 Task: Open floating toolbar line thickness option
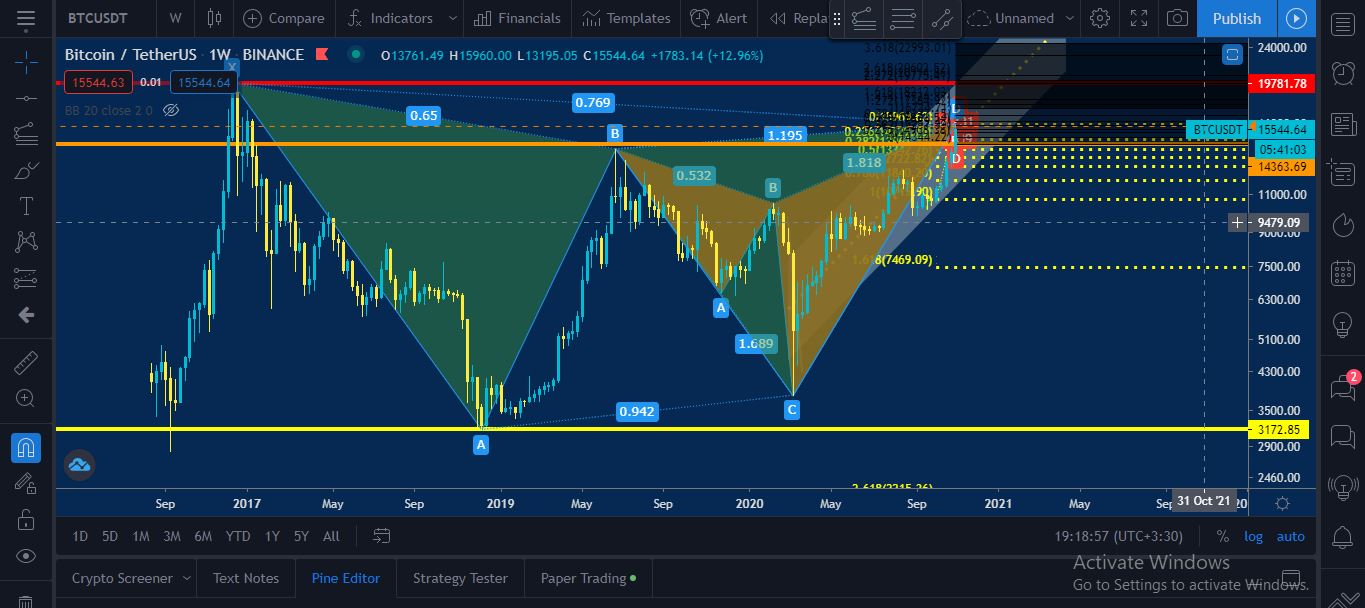pos(903,18)
